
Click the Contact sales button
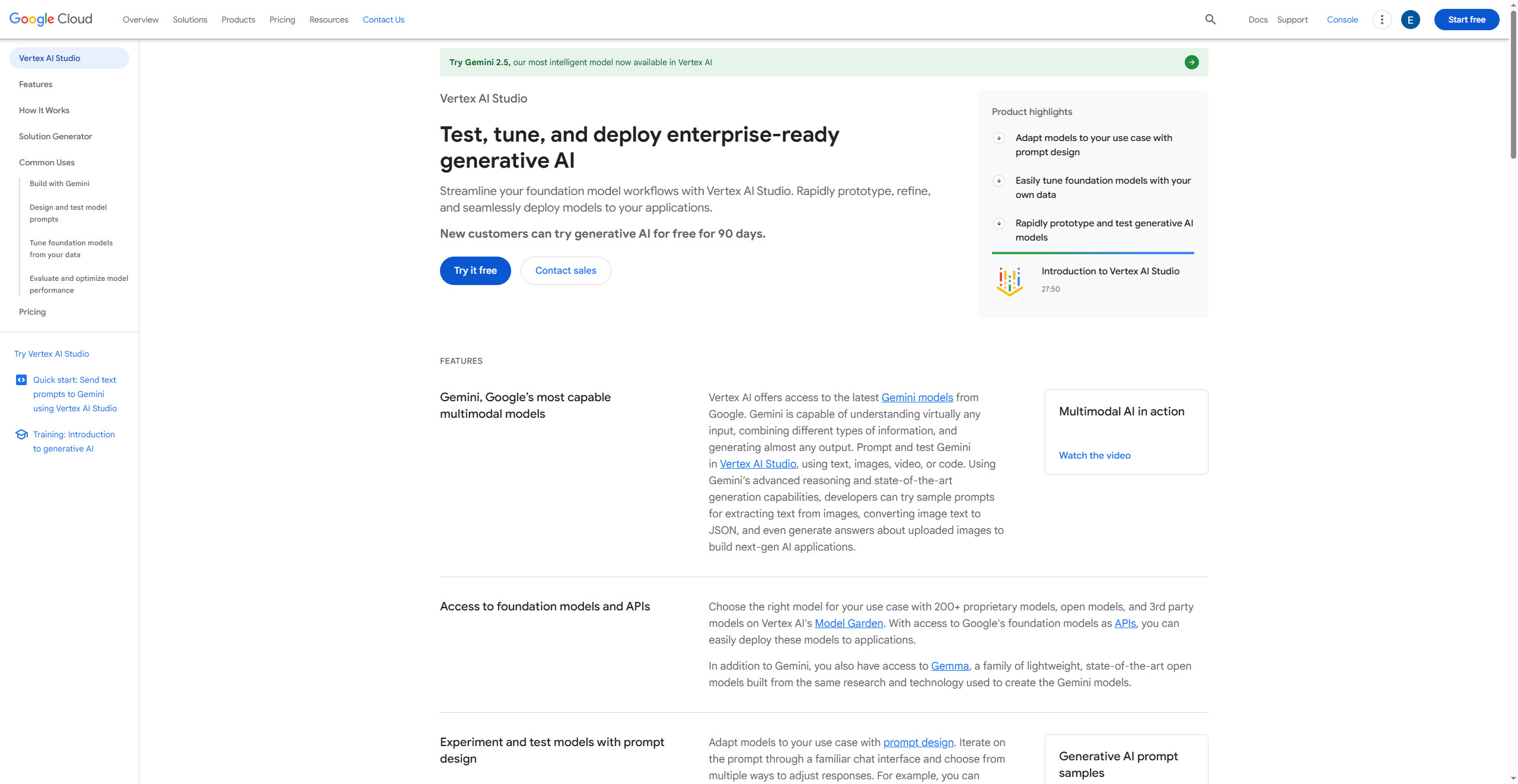(x=566, y=271)
